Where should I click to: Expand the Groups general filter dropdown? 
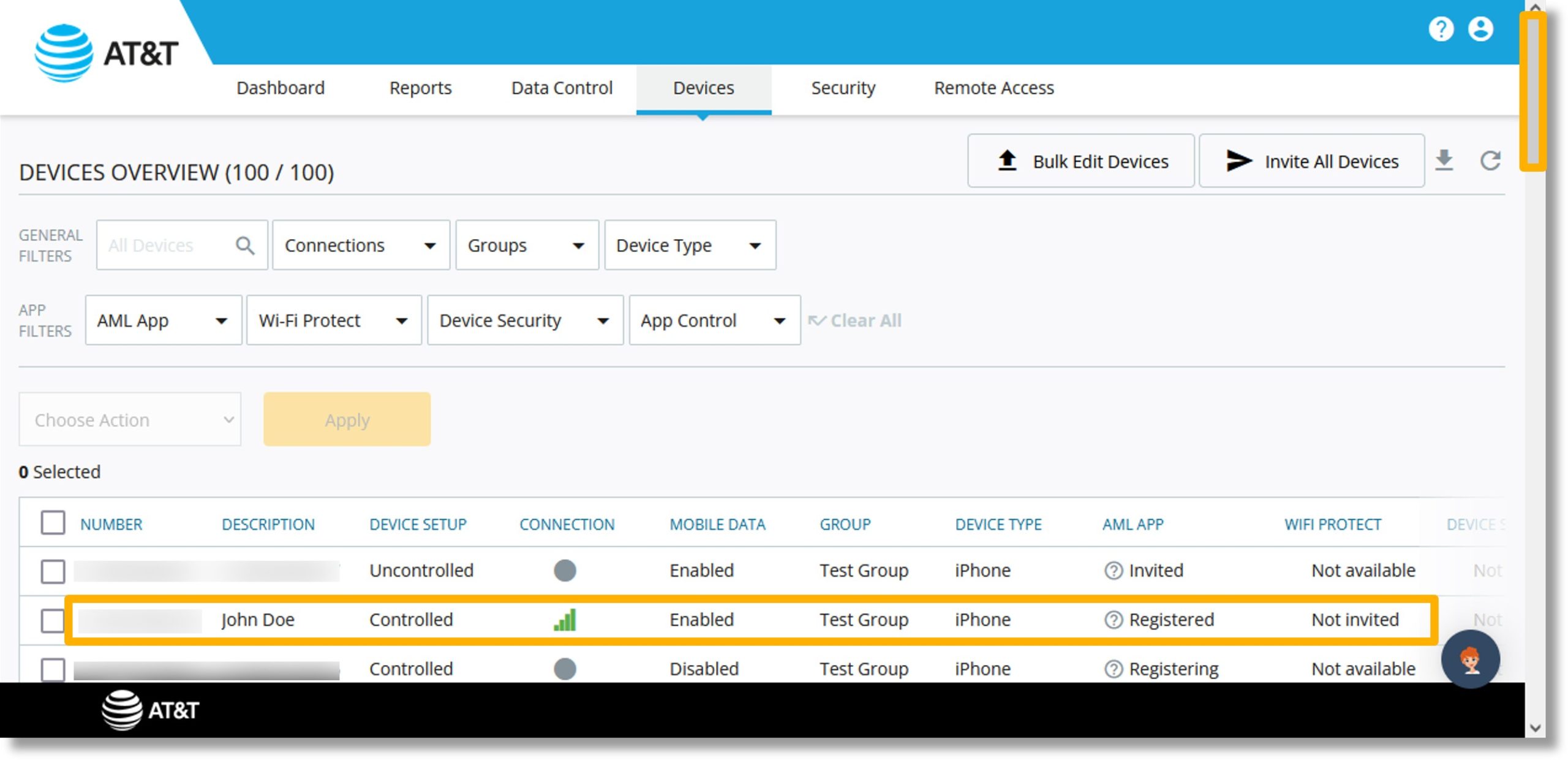524,245
